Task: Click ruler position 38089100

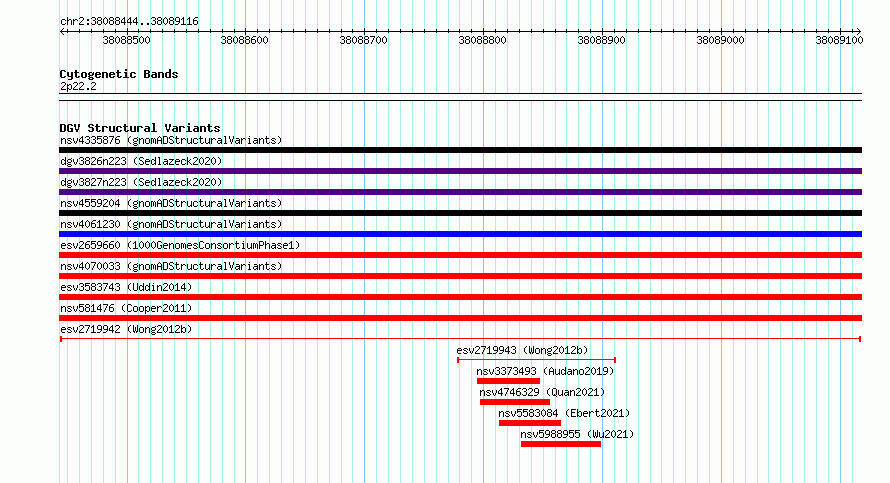Action: 839,40
